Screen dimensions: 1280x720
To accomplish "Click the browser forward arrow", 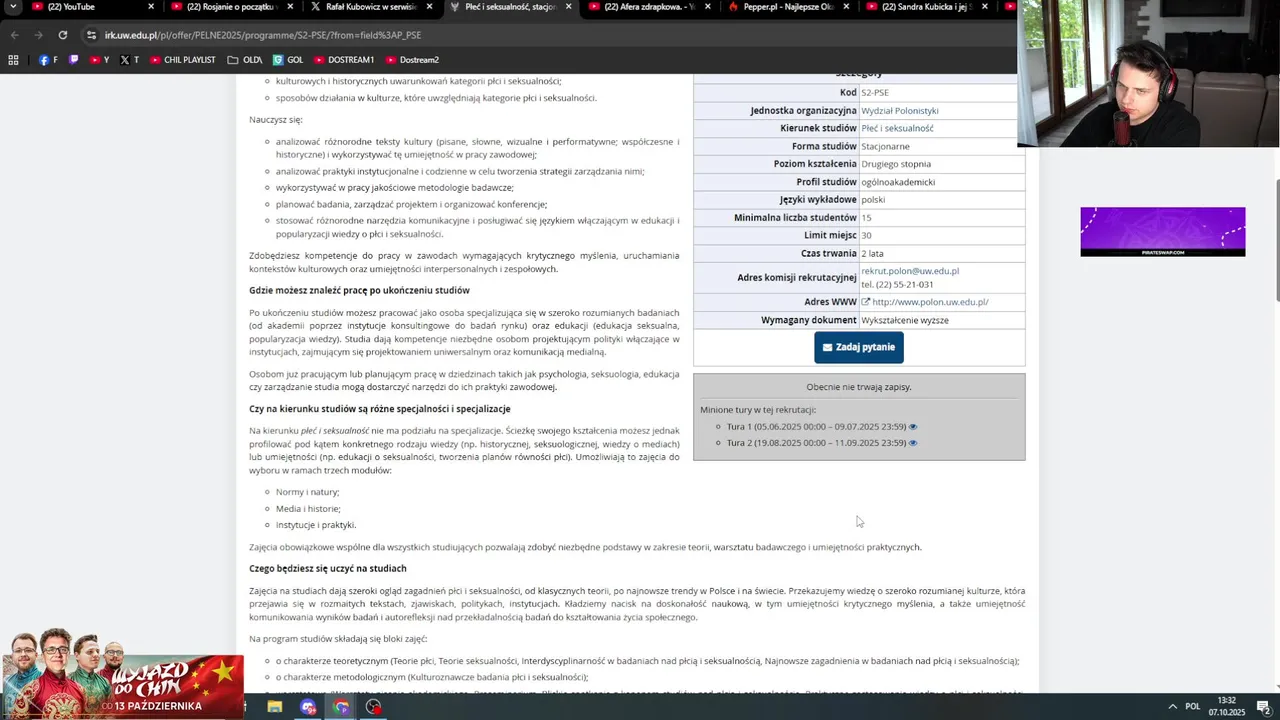I will tap(38, 35).
